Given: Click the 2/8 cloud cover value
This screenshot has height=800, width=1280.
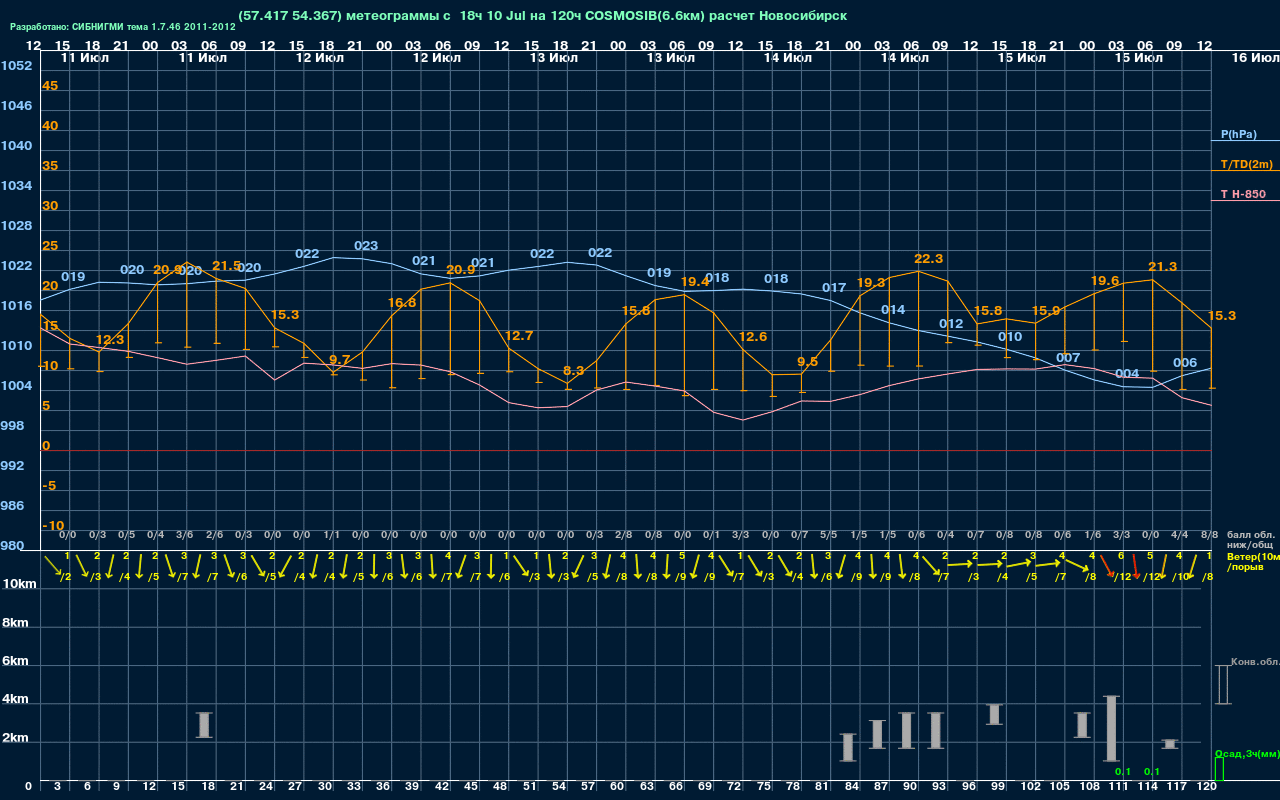Looking at the screenshot, I should pos(624,536).
